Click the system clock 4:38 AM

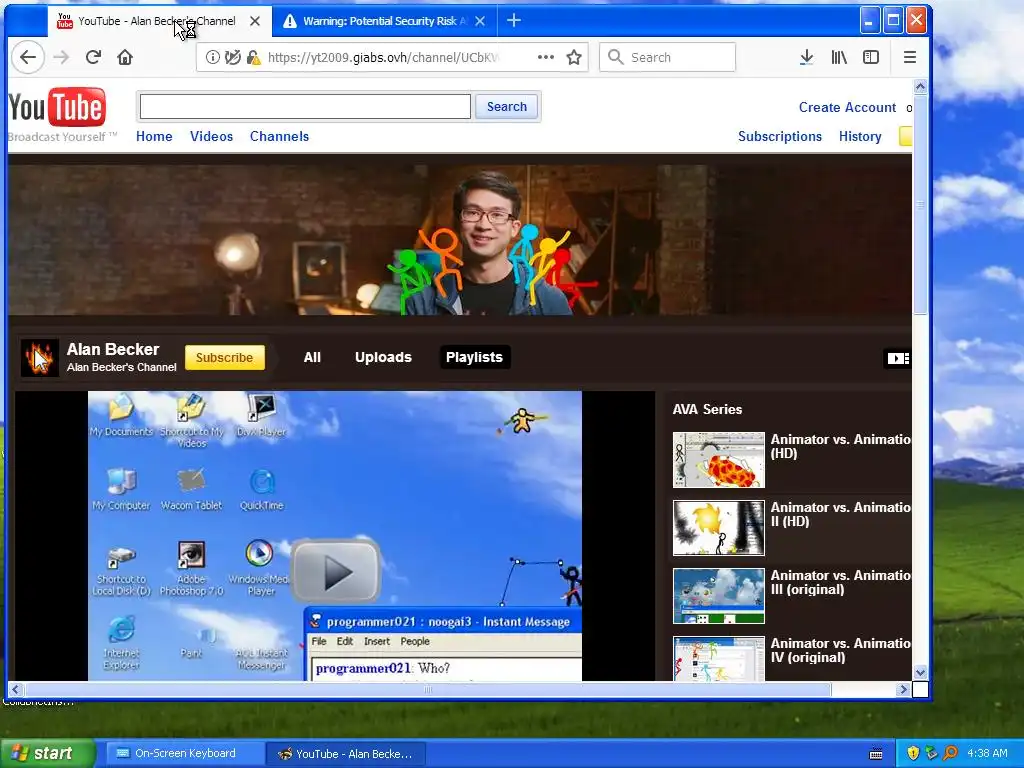(x=987, y=753)
